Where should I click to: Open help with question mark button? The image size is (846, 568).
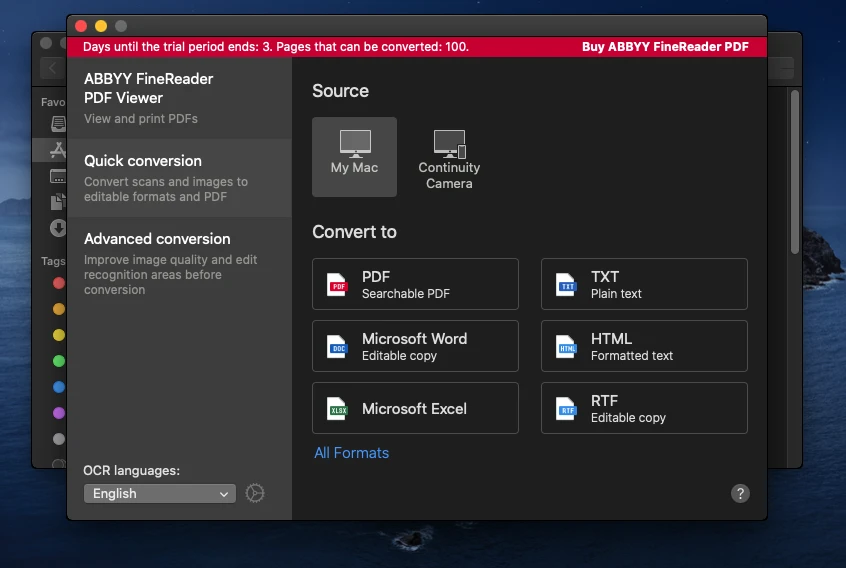[x=740, y=493]
